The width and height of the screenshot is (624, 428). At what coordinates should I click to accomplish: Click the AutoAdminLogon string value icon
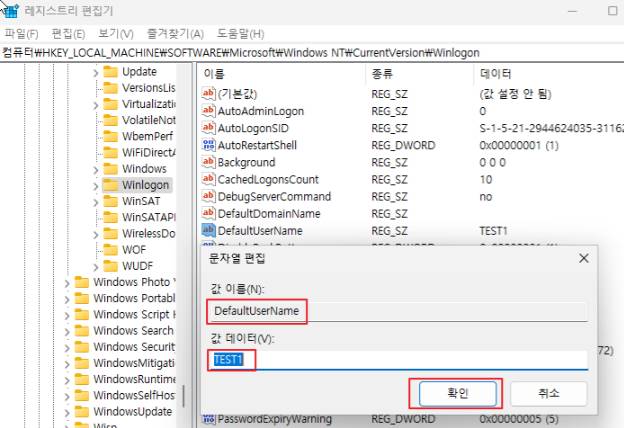tap(208, 111)
